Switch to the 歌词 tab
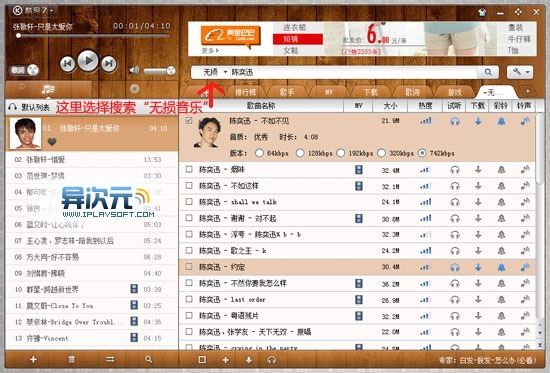Viewport: 550px width, 373px height. [412, 93]
